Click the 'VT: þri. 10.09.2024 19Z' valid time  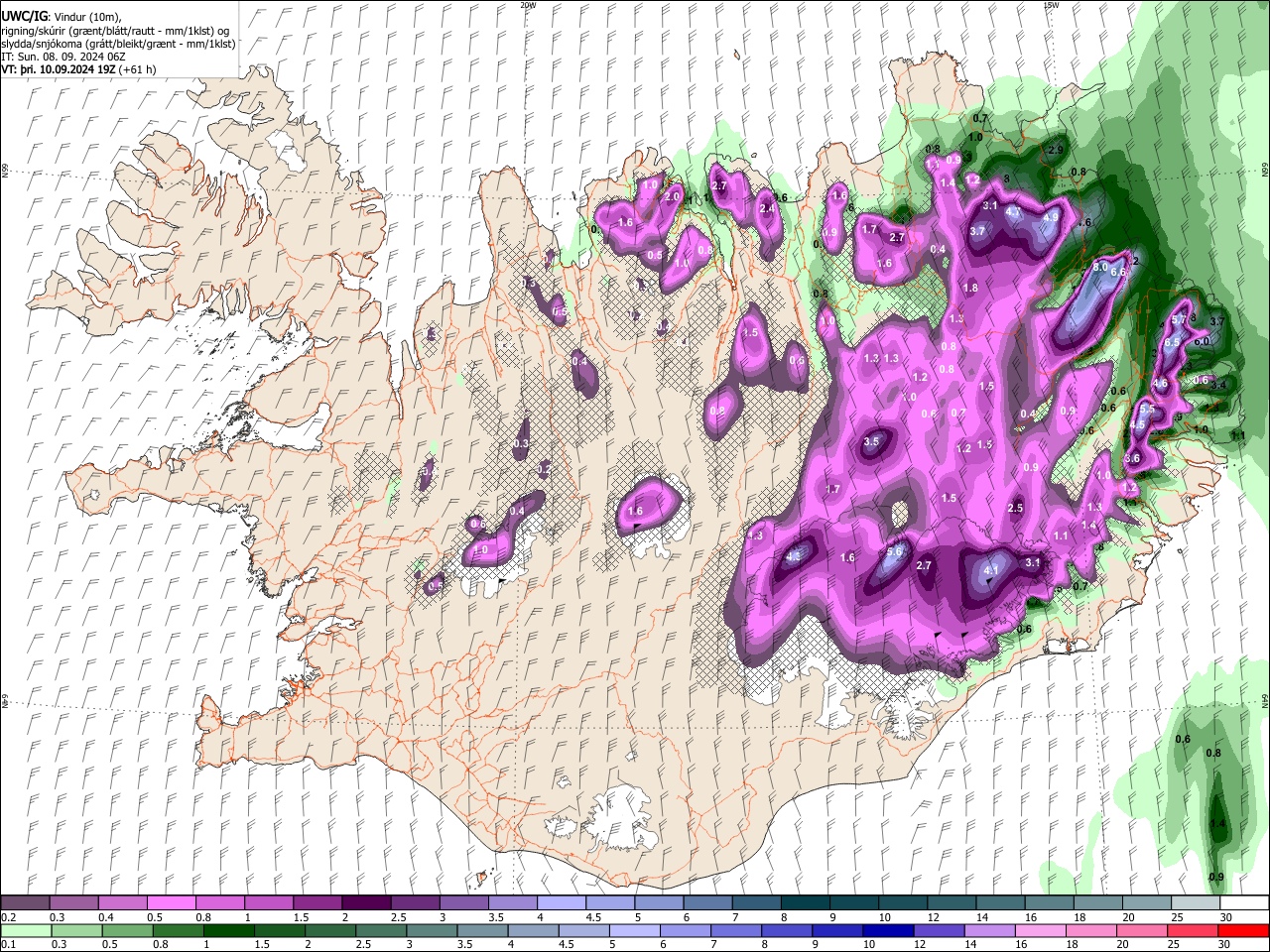[60, 71]
